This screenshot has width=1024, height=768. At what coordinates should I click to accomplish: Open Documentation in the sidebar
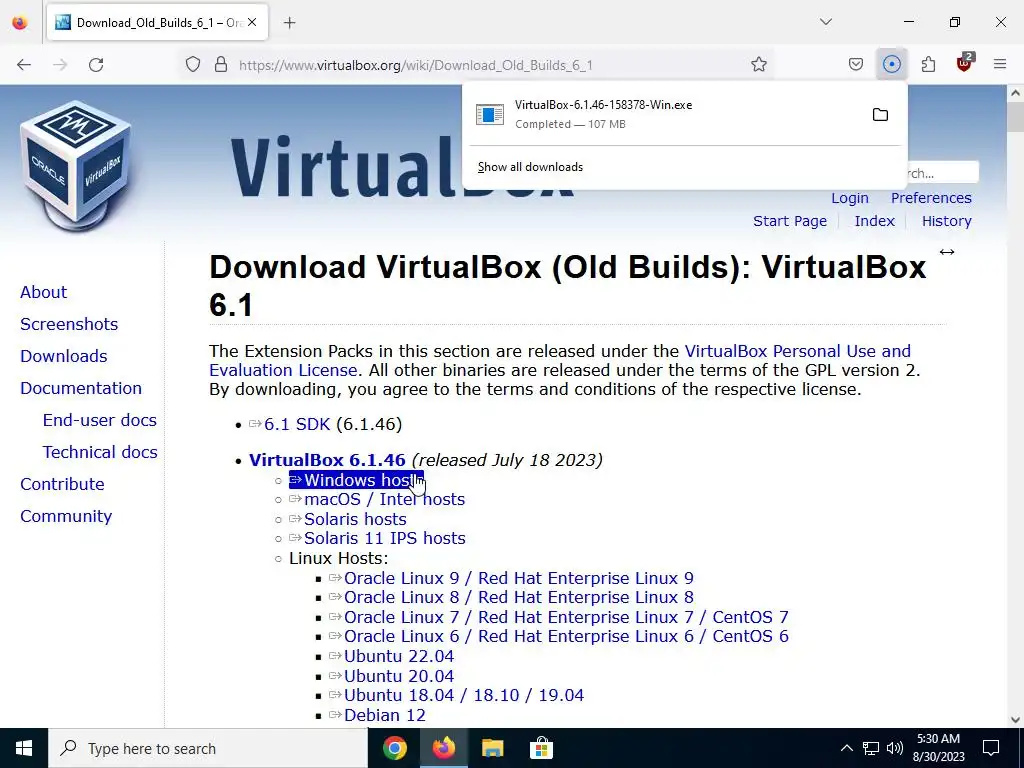pos(81,388)
